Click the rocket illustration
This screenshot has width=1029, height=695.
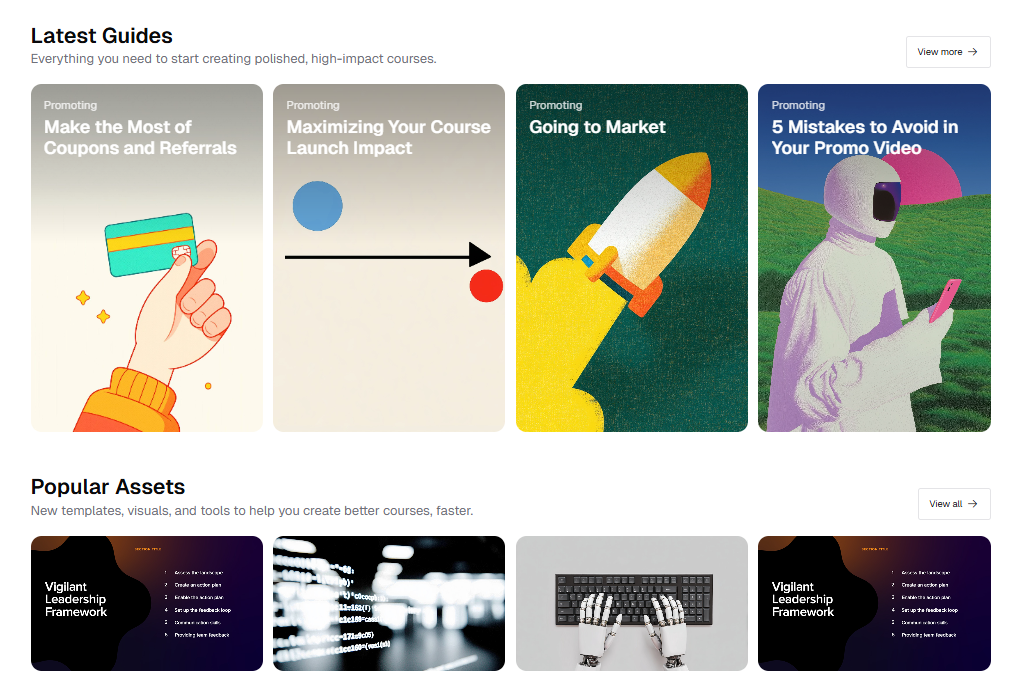click(x=640, y=234)
